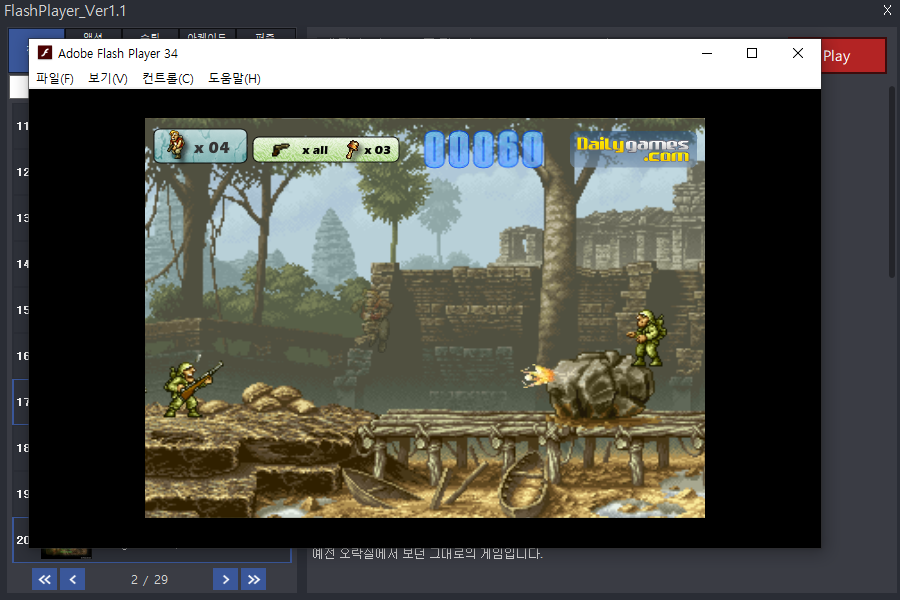Click the enemy soldier standing behind the boulder

click(x=647, y=338)
